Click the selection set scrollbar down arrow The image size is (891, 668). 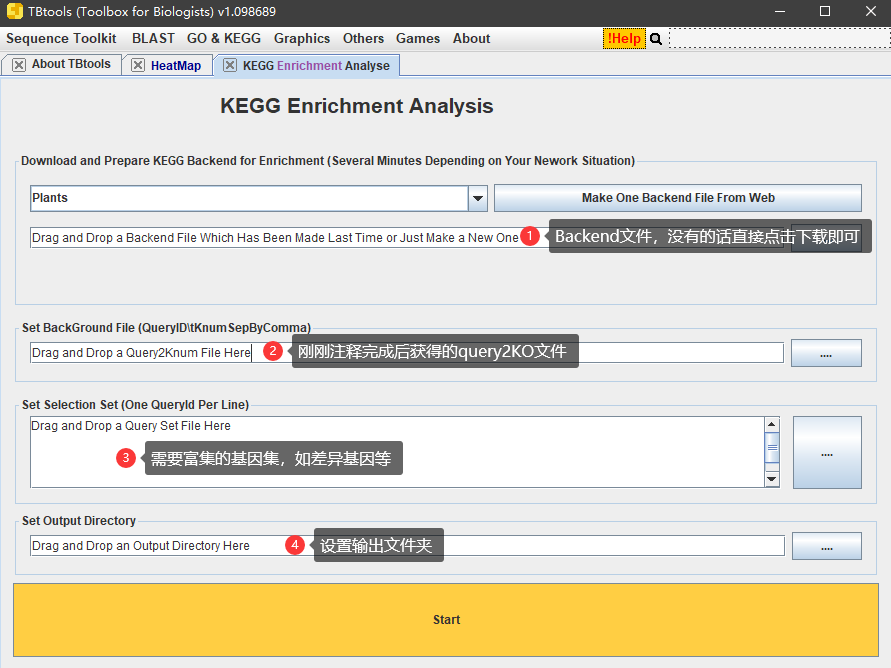(772, 479)
